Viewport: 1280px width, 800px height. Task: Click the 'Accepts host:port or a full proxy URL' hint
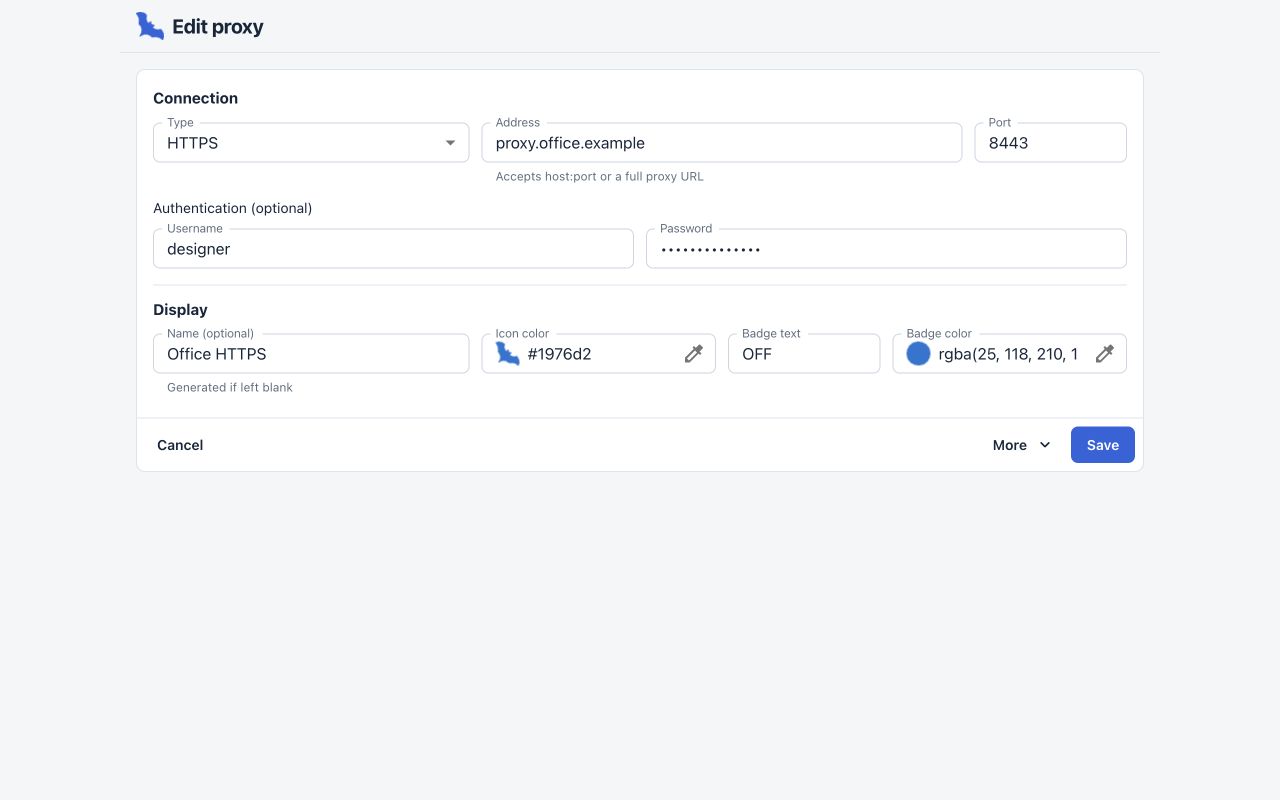click(600, 176)
